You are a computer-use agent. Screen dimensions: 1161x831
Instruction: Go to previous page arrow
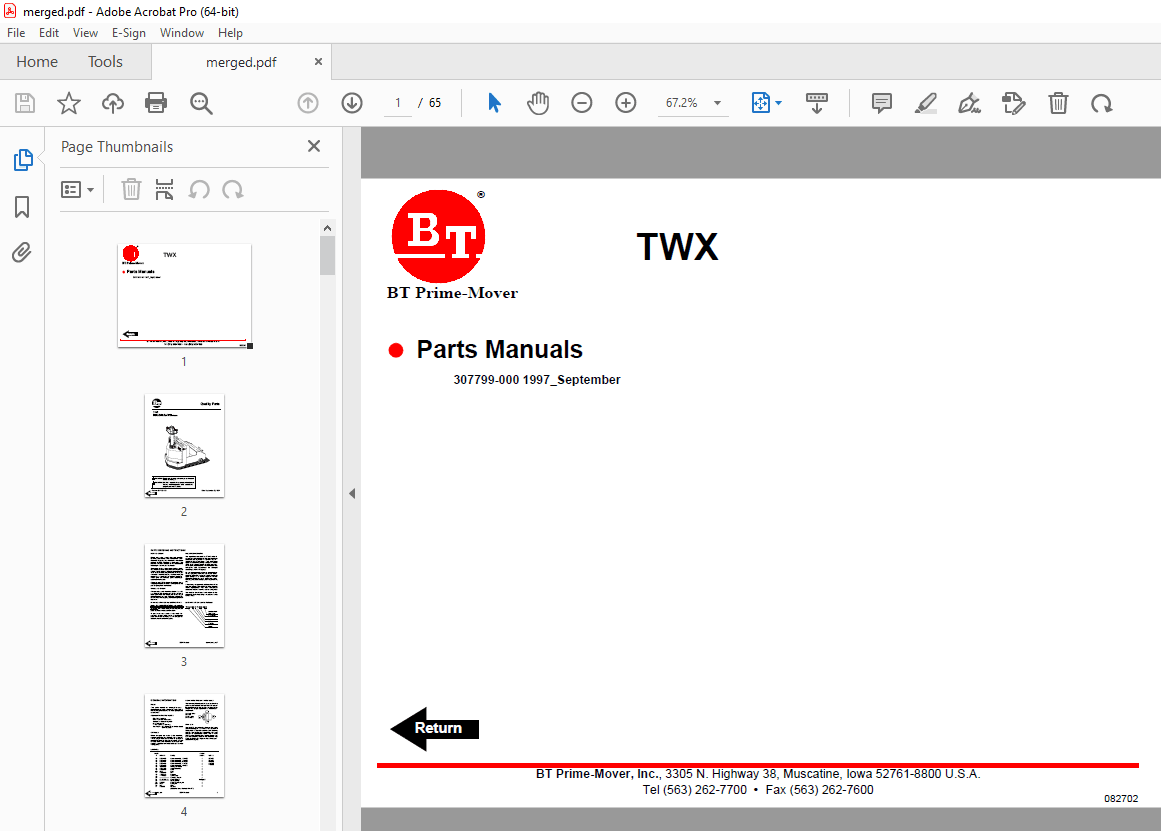pos(308,103)
